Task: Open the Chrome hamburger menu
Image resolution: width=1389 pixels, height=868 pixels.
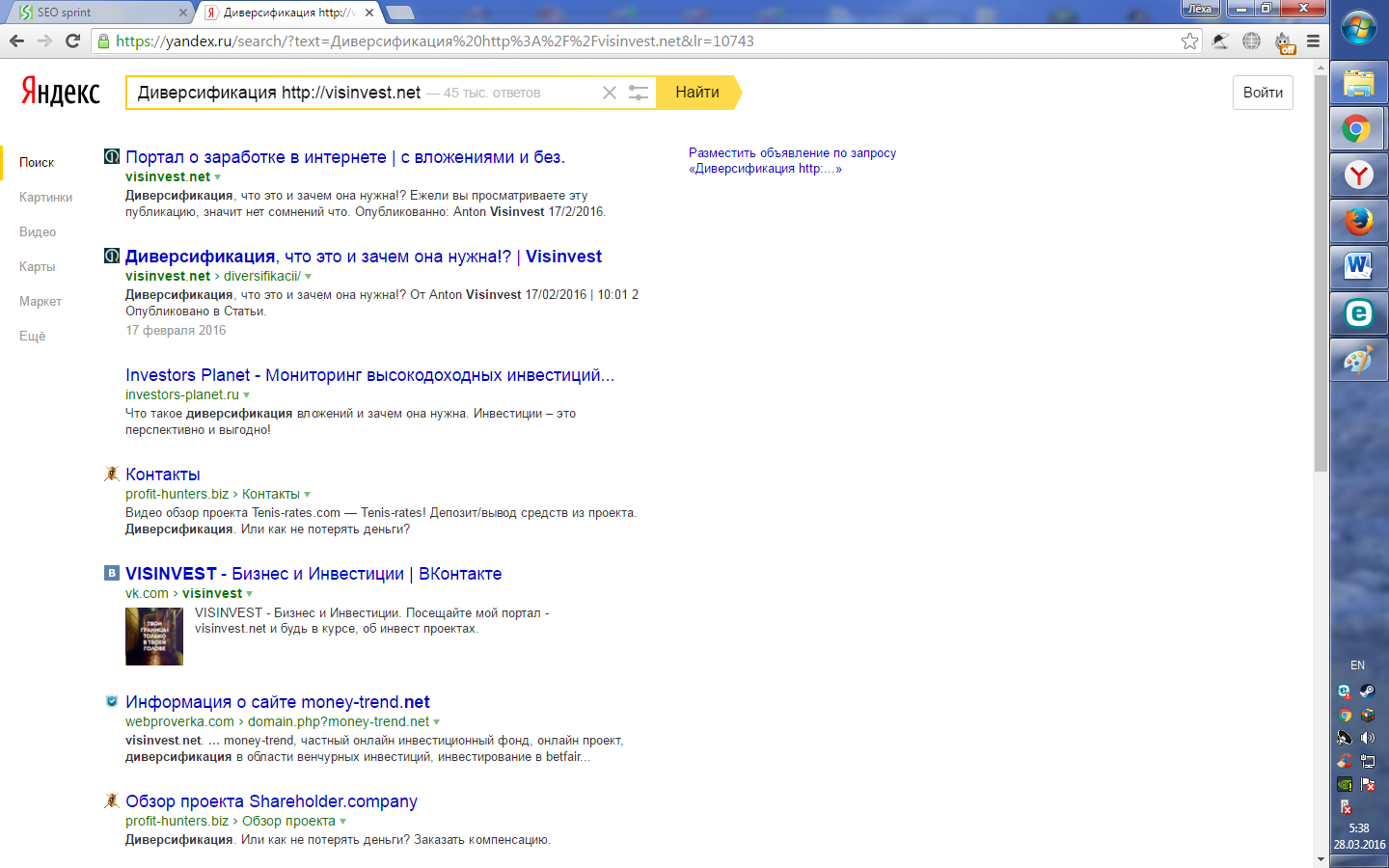Action: click(x=1313, y=41)
